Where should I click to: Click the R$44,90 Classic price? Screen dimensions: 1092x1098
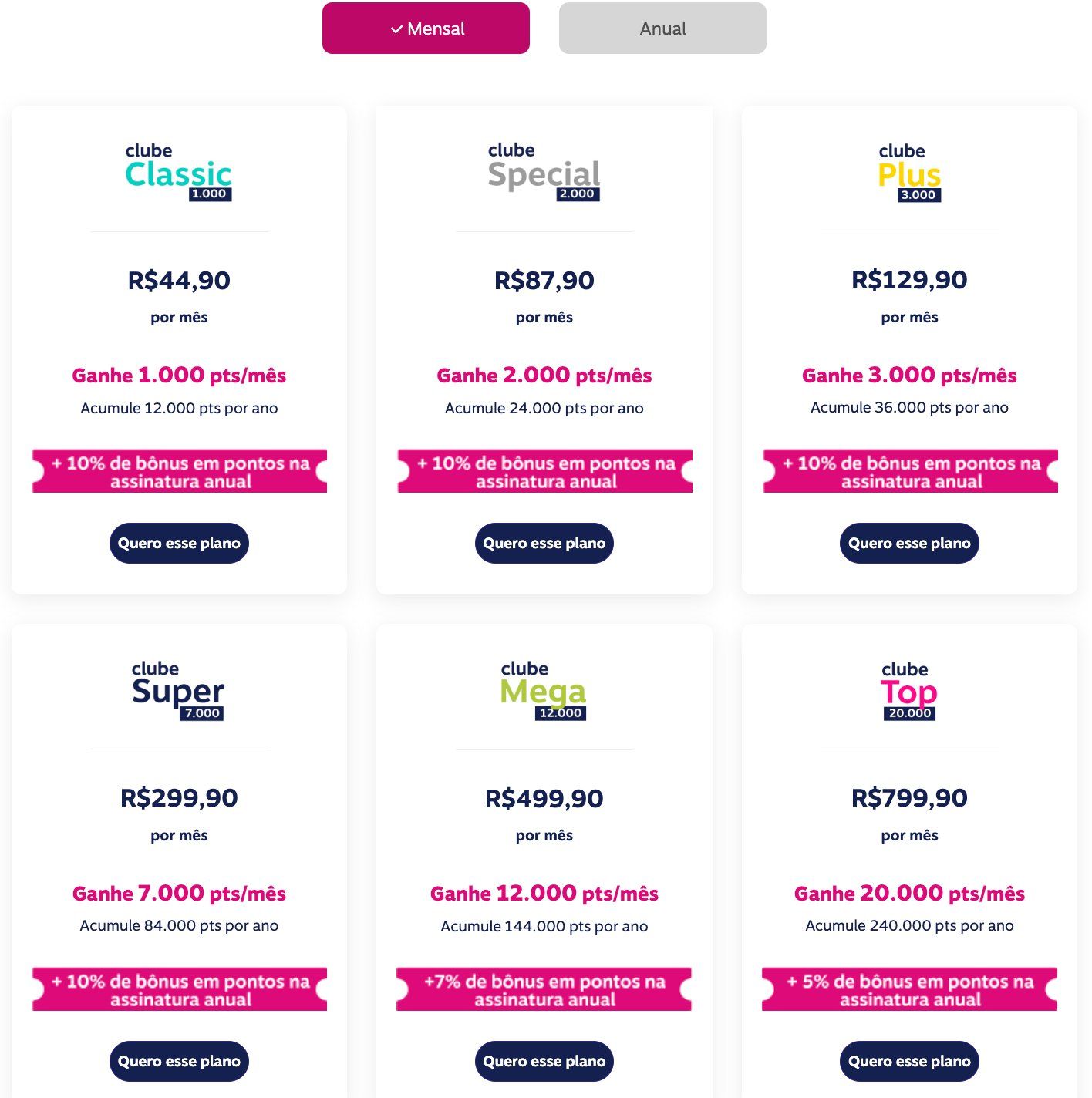(x=179, y=280)
